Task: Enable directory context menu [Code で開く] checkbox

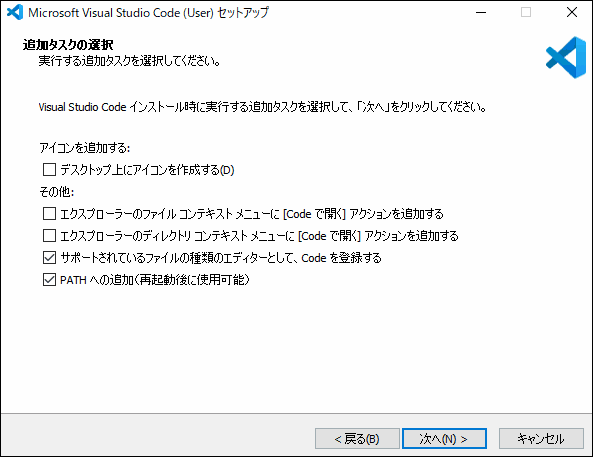Action: pos(50,236)
